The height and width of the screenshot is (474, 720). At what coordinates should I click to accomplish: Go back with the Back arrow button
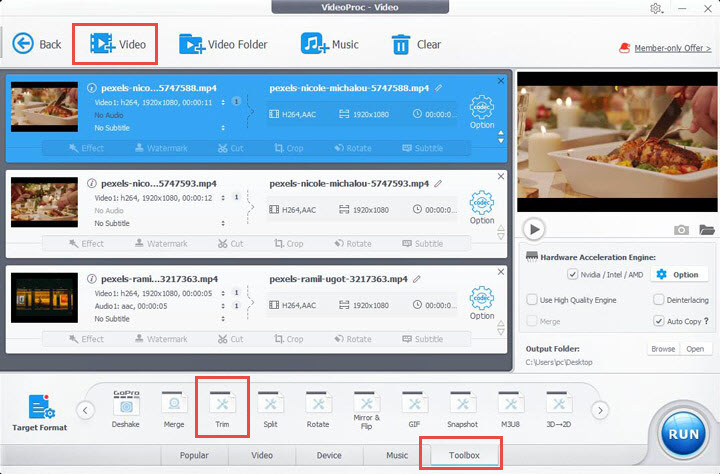coord(36,44)
